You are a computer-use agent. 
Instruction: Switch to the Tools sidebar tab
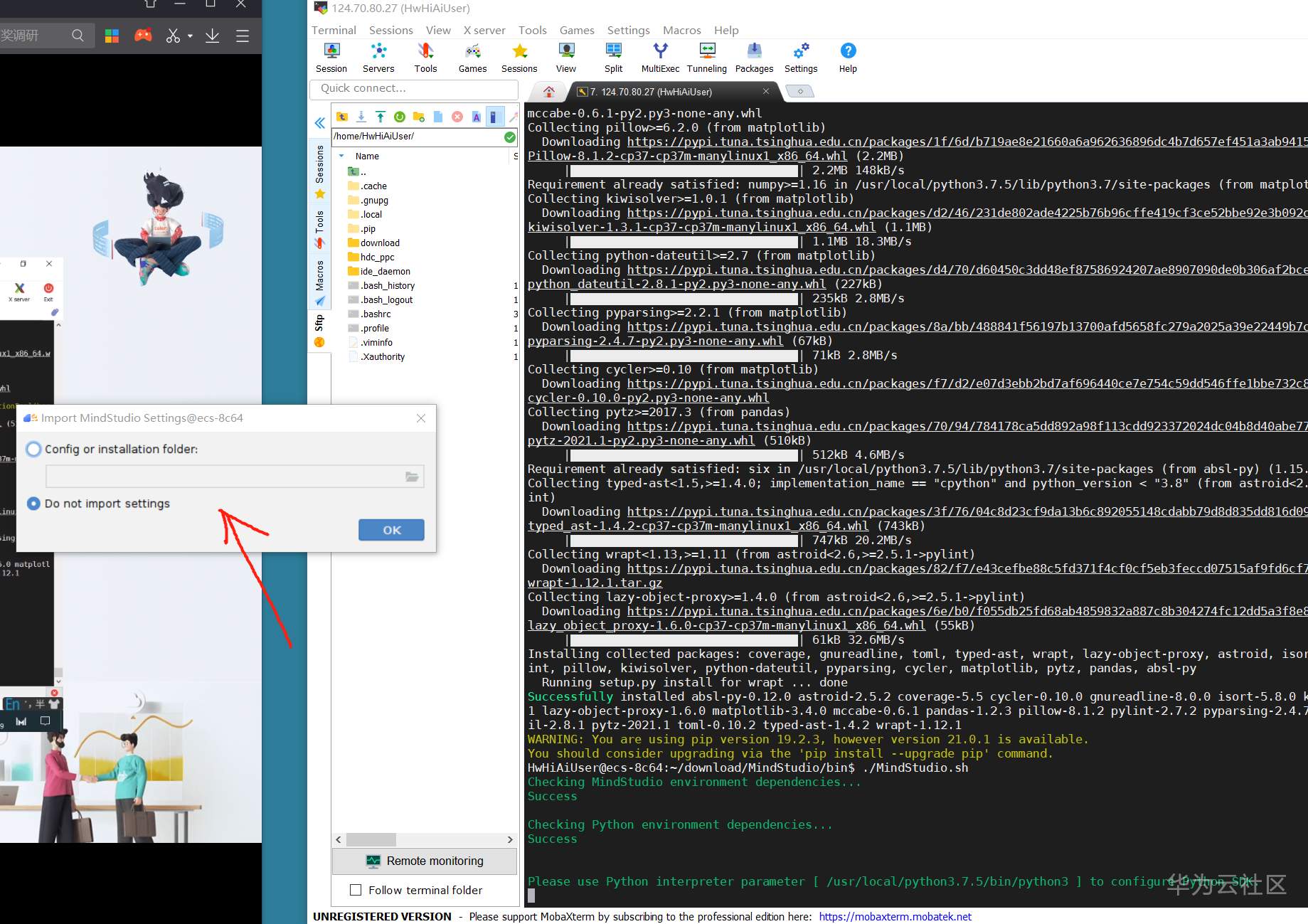tap(319, 229)
